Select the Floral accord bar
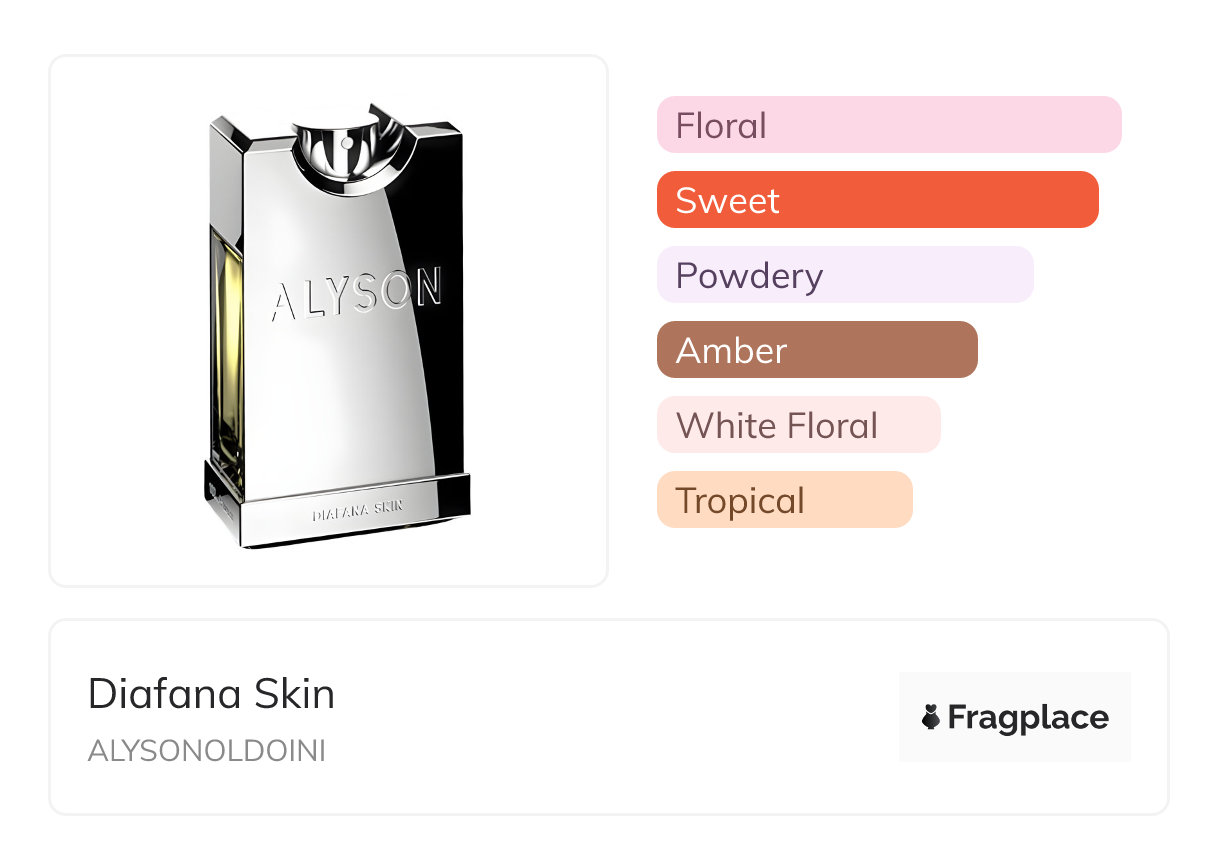The image size is (1218, 864). click(x=888, y=125)
